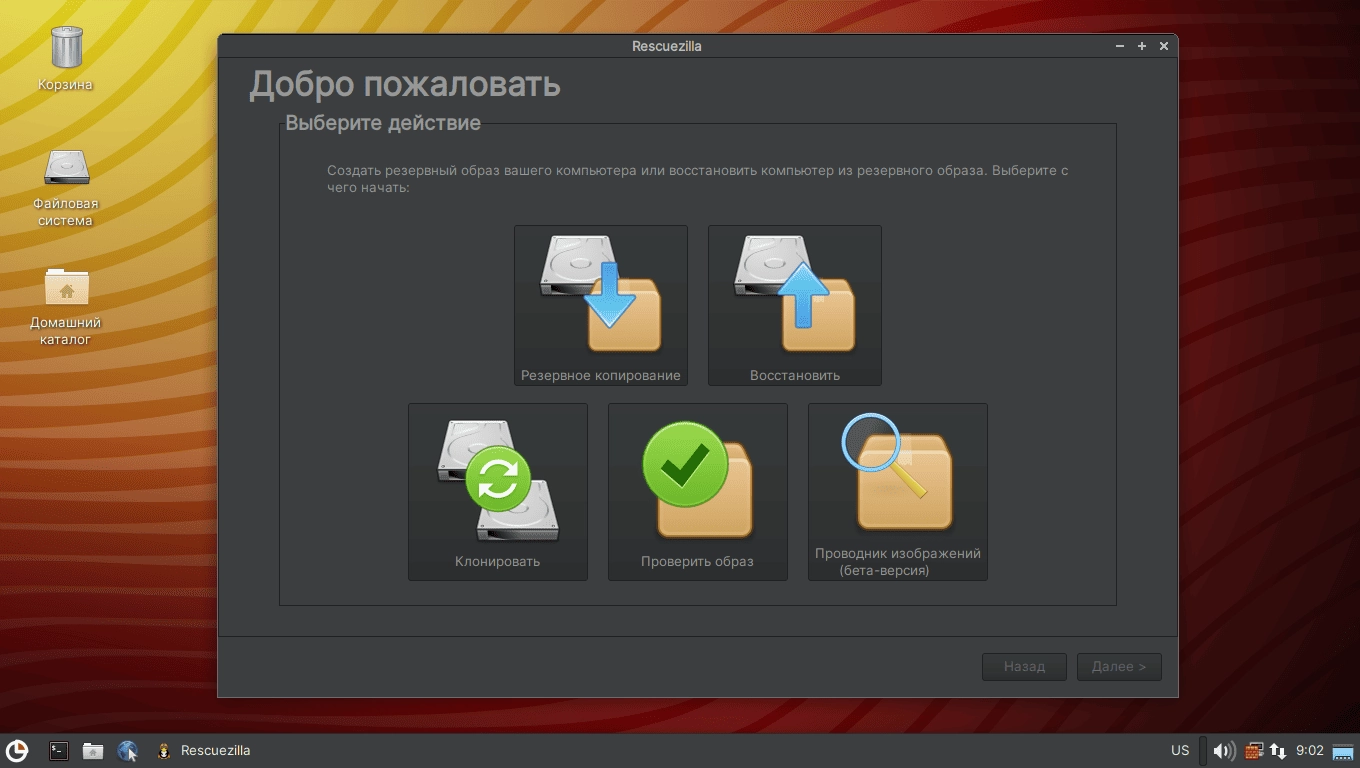
Task: Open the Файловая система desktop icon
Action: (x=66, y=187)
